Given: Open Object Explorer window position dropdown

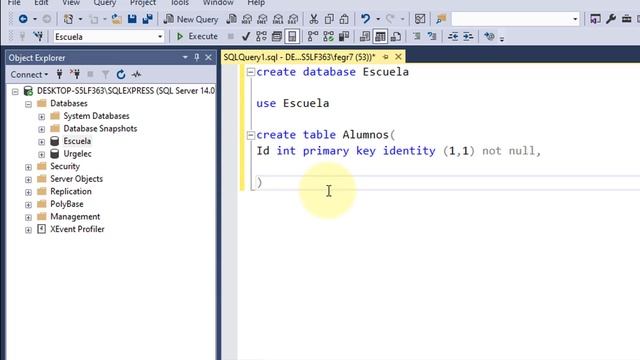Looking at the screenshot, I should click(x=185, y=58).
